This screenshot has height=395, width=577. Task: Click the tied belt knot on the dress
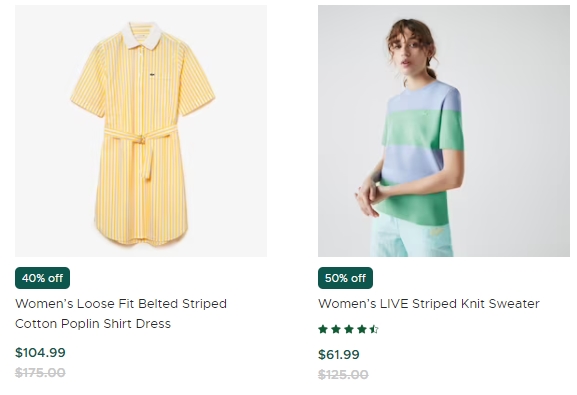140,139
